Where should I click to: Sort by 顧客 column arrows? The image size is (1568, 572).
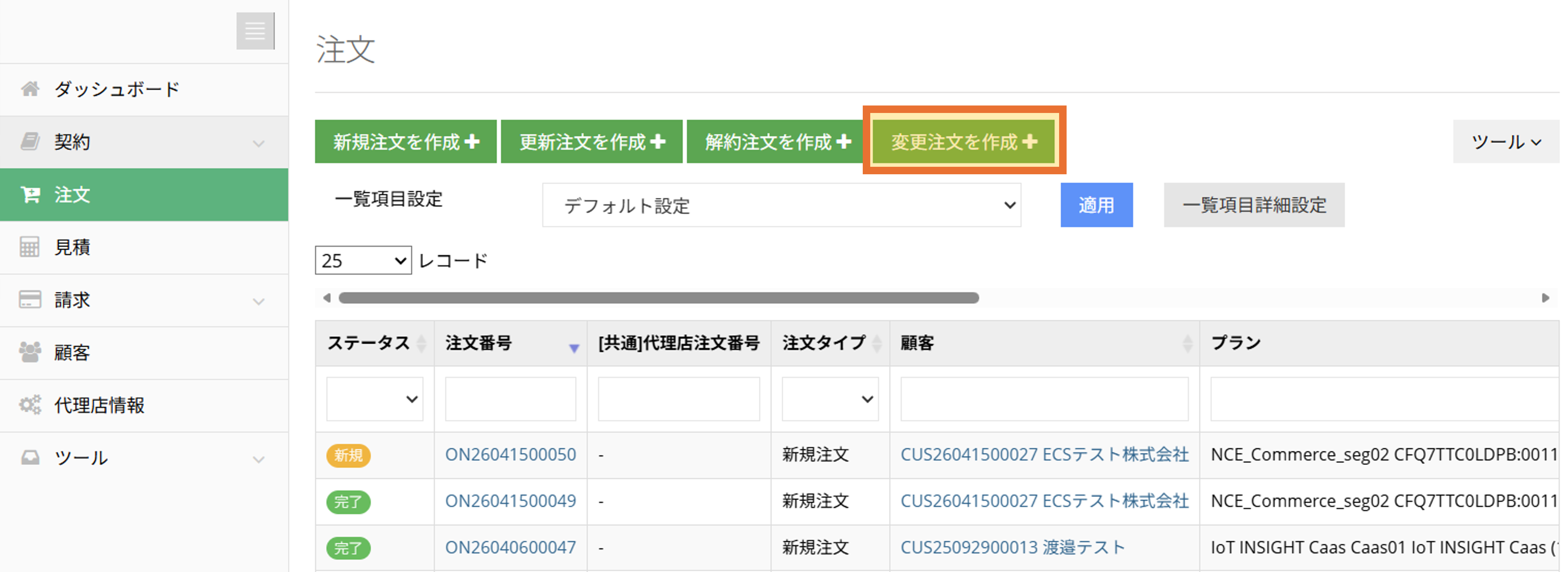click(1187, 344)
